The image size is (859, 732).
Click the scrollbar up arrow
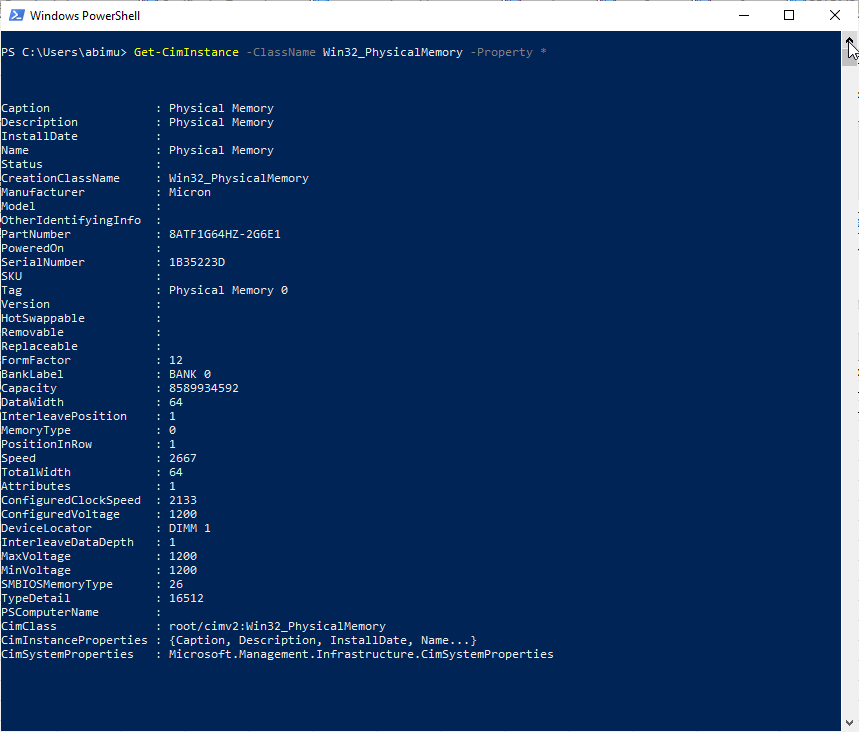click(849, 41)
